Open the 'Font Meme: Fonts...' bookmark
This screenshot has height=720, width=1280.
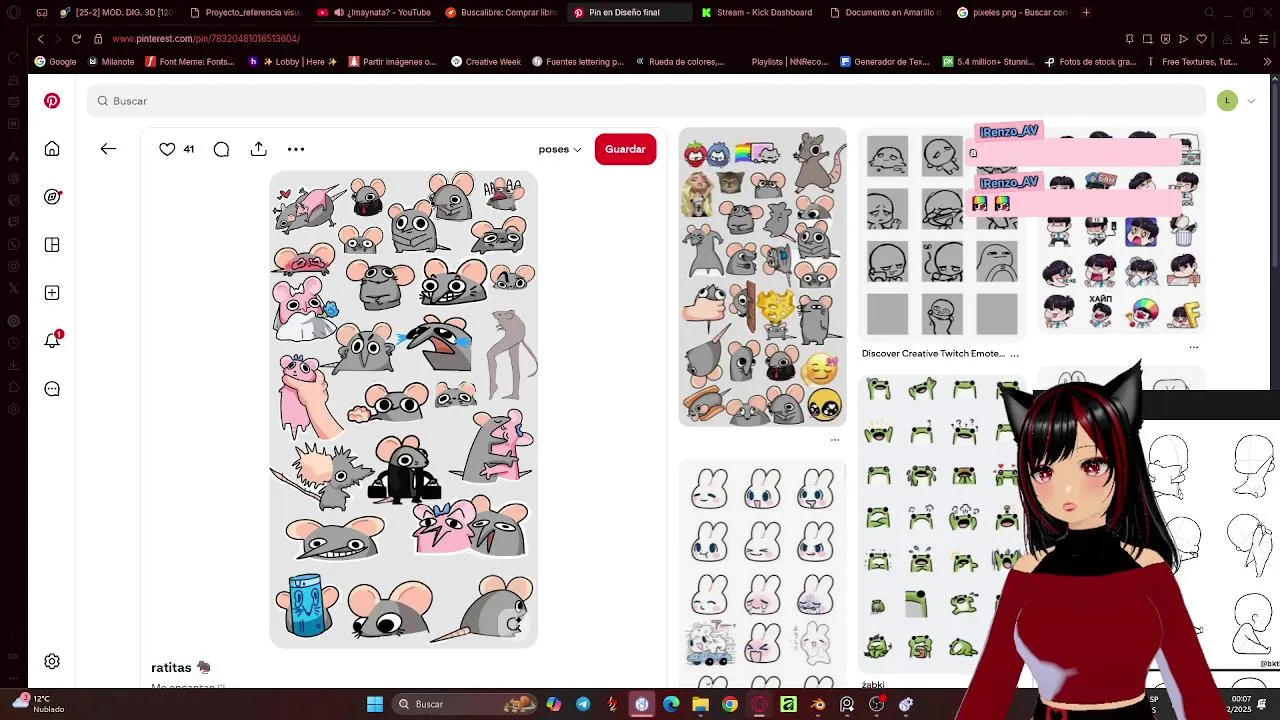[x=190, y=62]
